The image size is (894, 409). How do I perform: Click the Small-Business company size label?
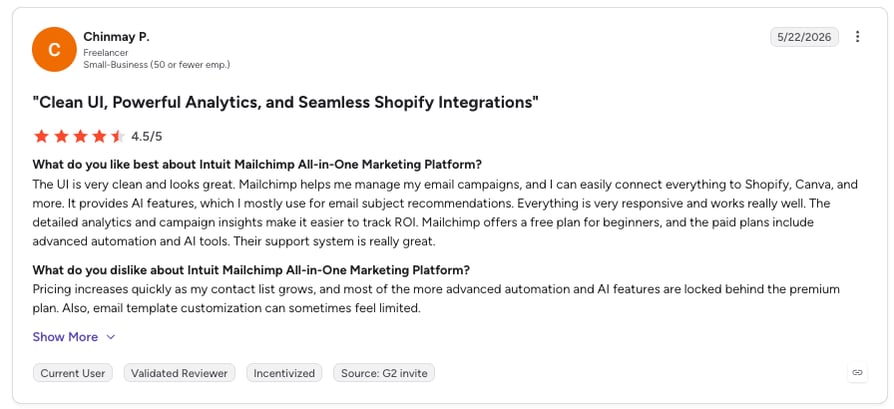tap(157, 64)
